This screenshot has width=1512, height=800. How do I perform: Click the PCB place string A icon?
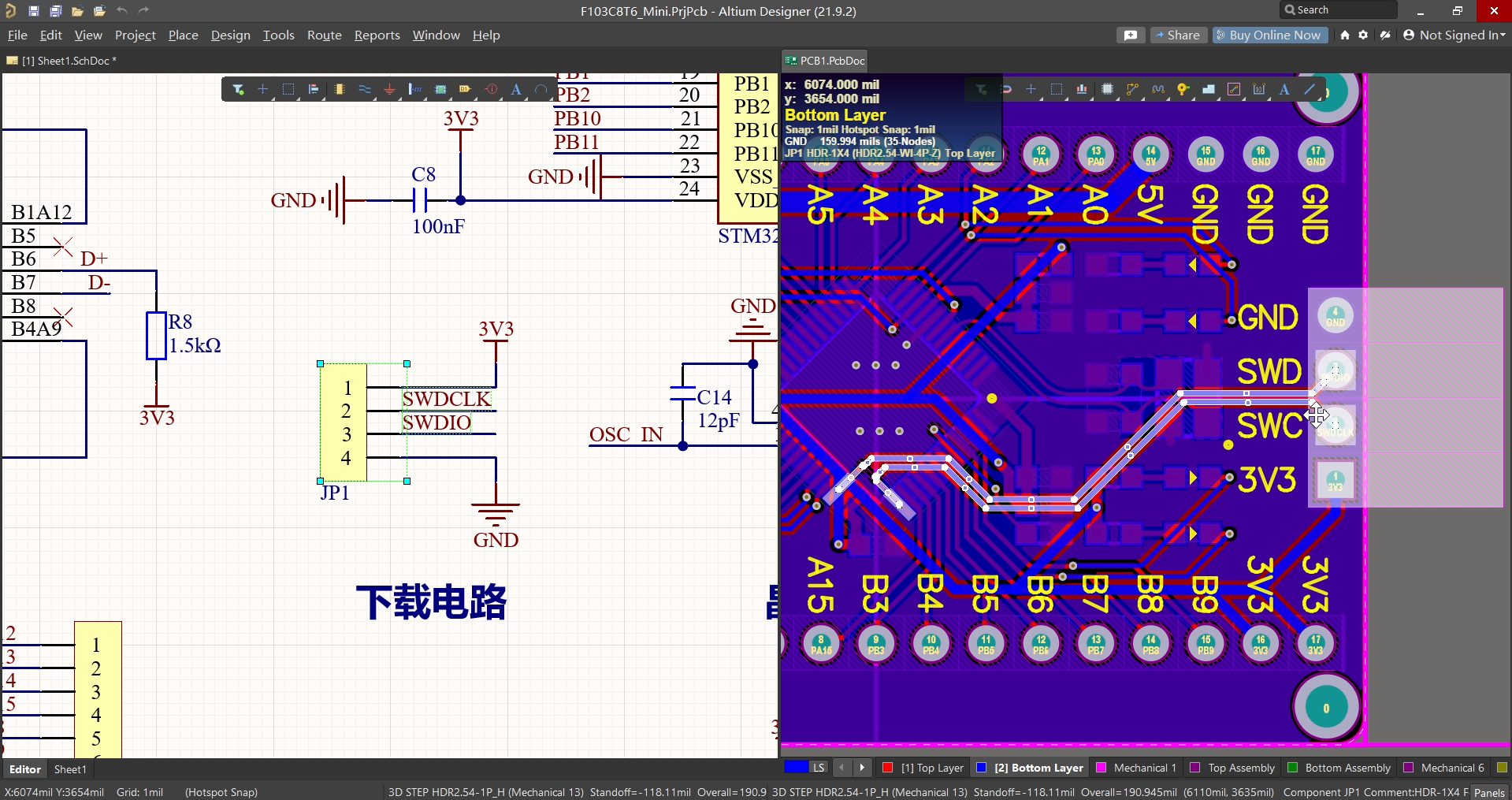point(1284,89)
